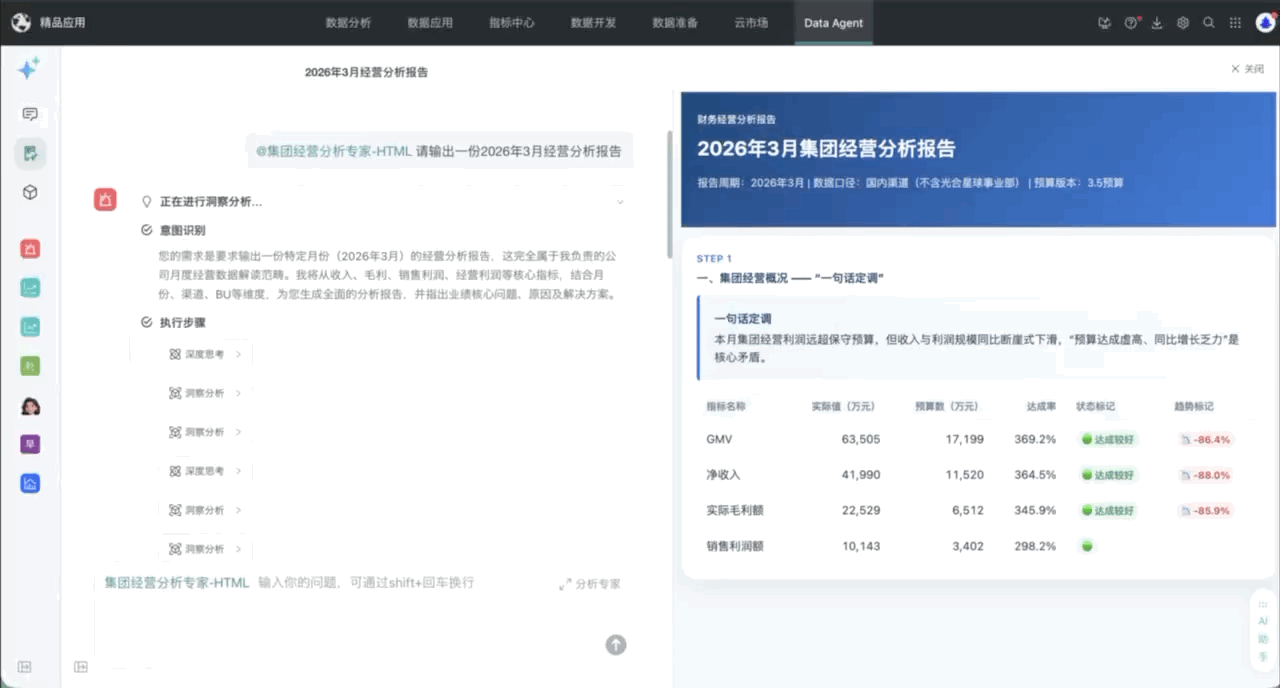Open the purple 早 agent icon
Image resolution: width=1280 pixels, height=688 pixels.
(30, 444)
